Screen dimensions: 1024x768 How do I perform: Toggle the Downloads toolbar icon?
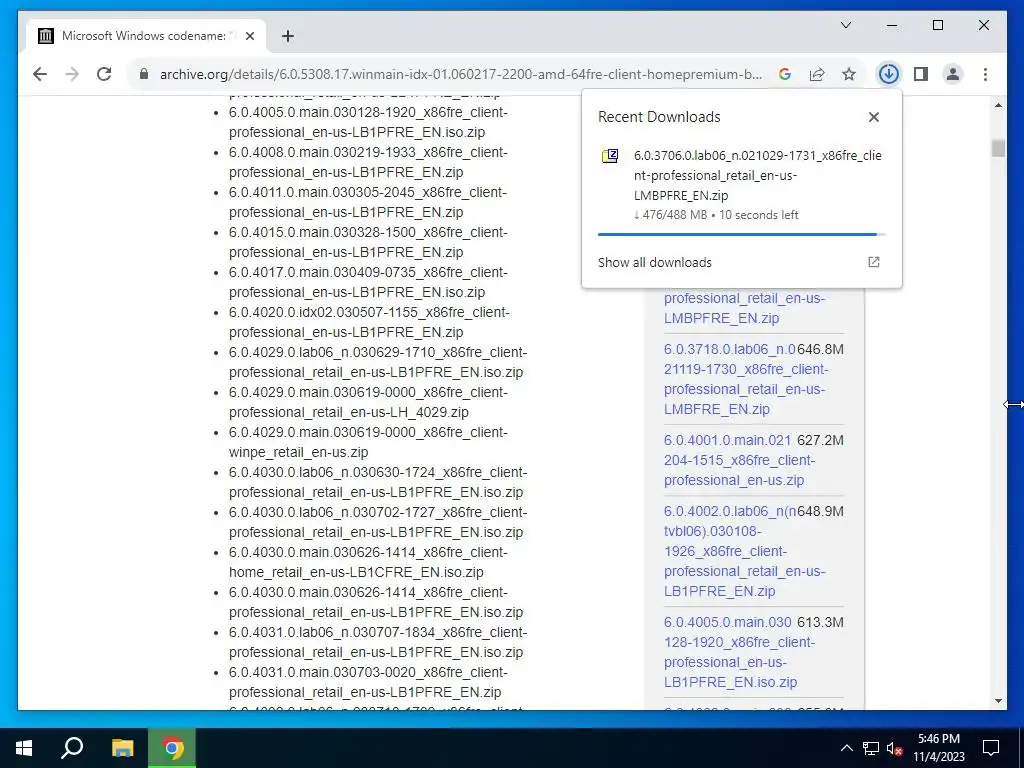point(888,74)
